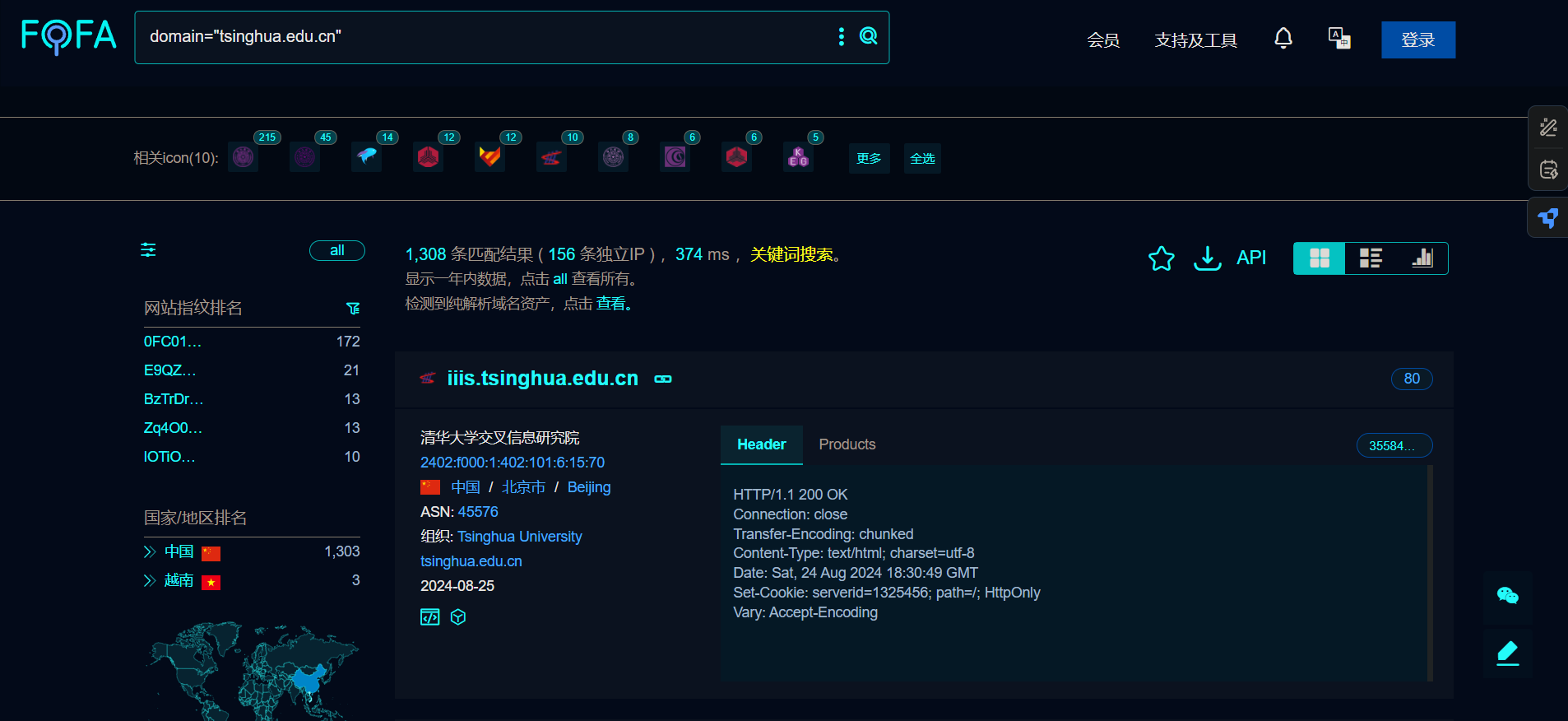Screen dimensions: 1568x721
Task: Toggle the all data pill
Action: coord(337,250)
